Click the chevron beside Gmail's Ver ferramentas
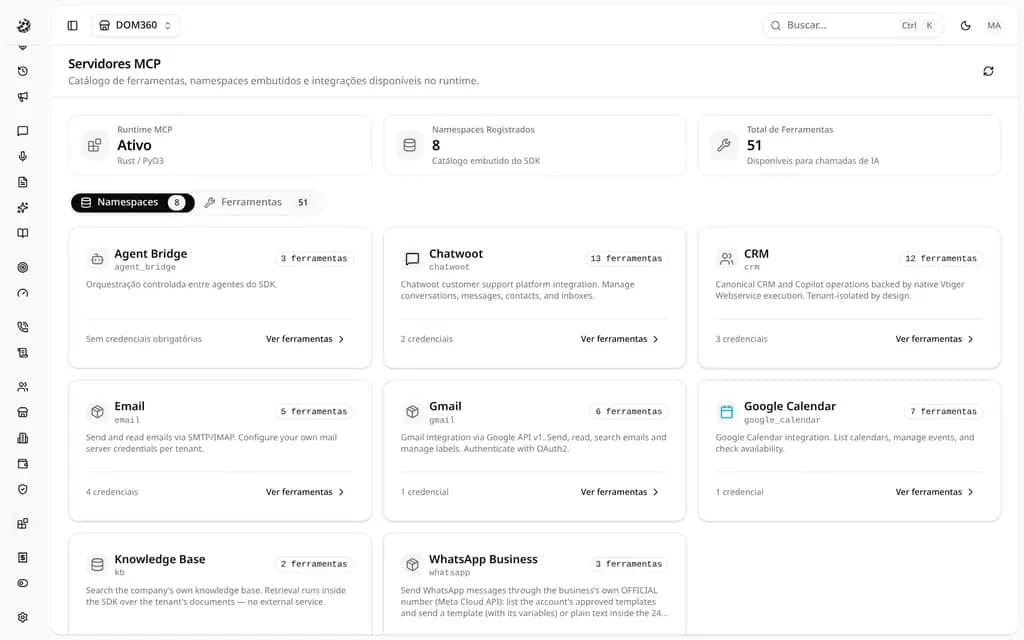 (x=656, y=492)
